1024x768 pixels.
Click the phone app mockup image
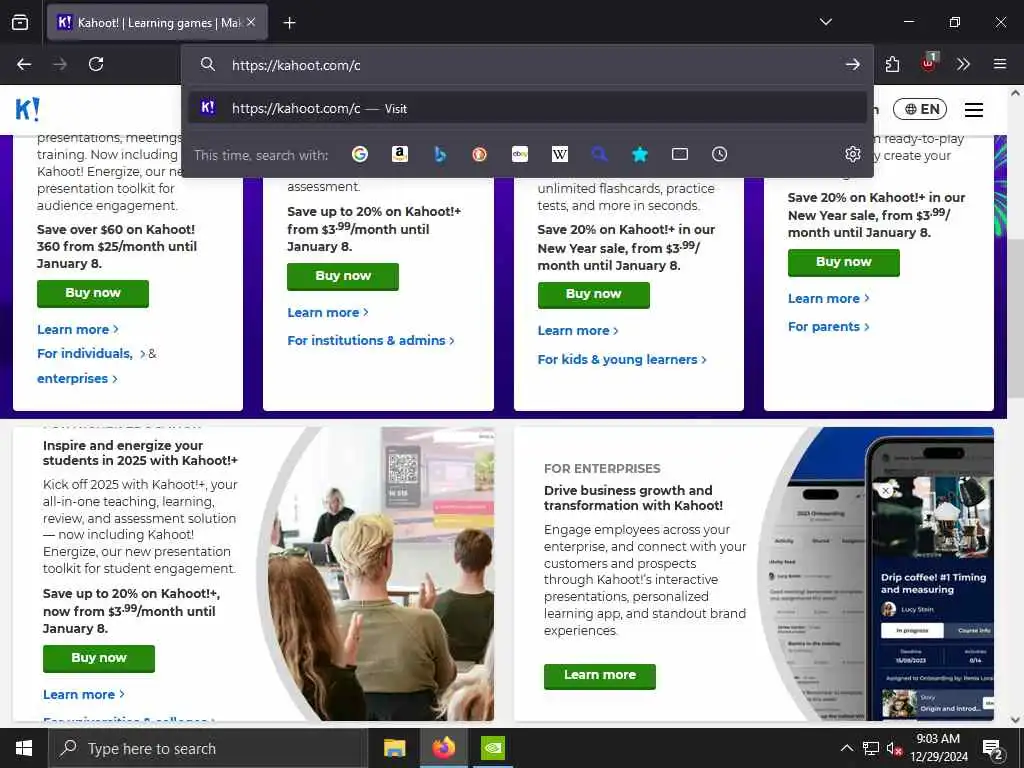(x=879, y=574)
